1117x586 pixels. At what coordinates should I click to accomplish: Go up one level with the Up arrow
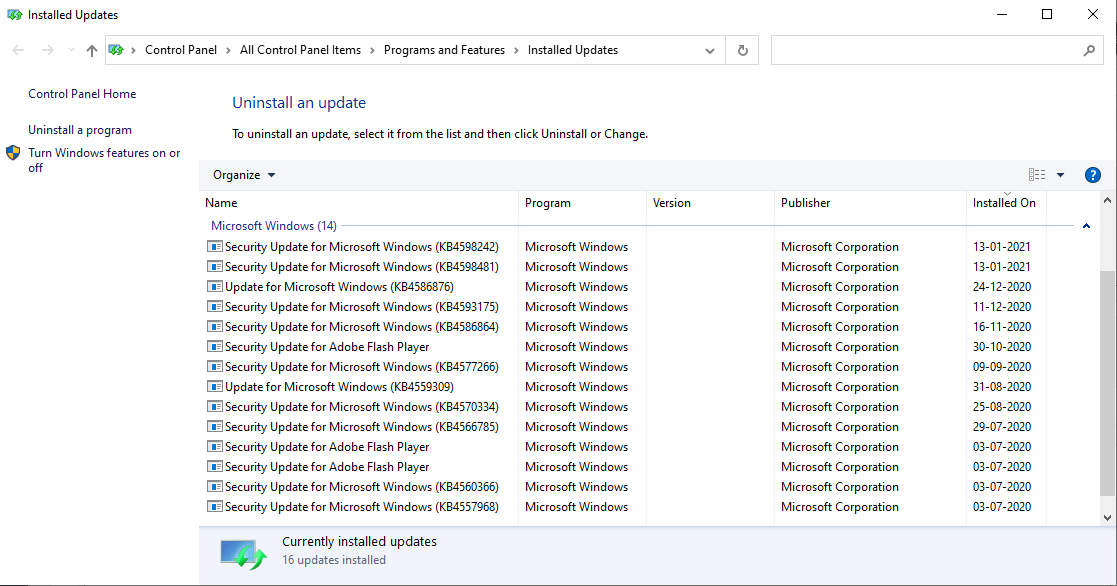(92, 50)
